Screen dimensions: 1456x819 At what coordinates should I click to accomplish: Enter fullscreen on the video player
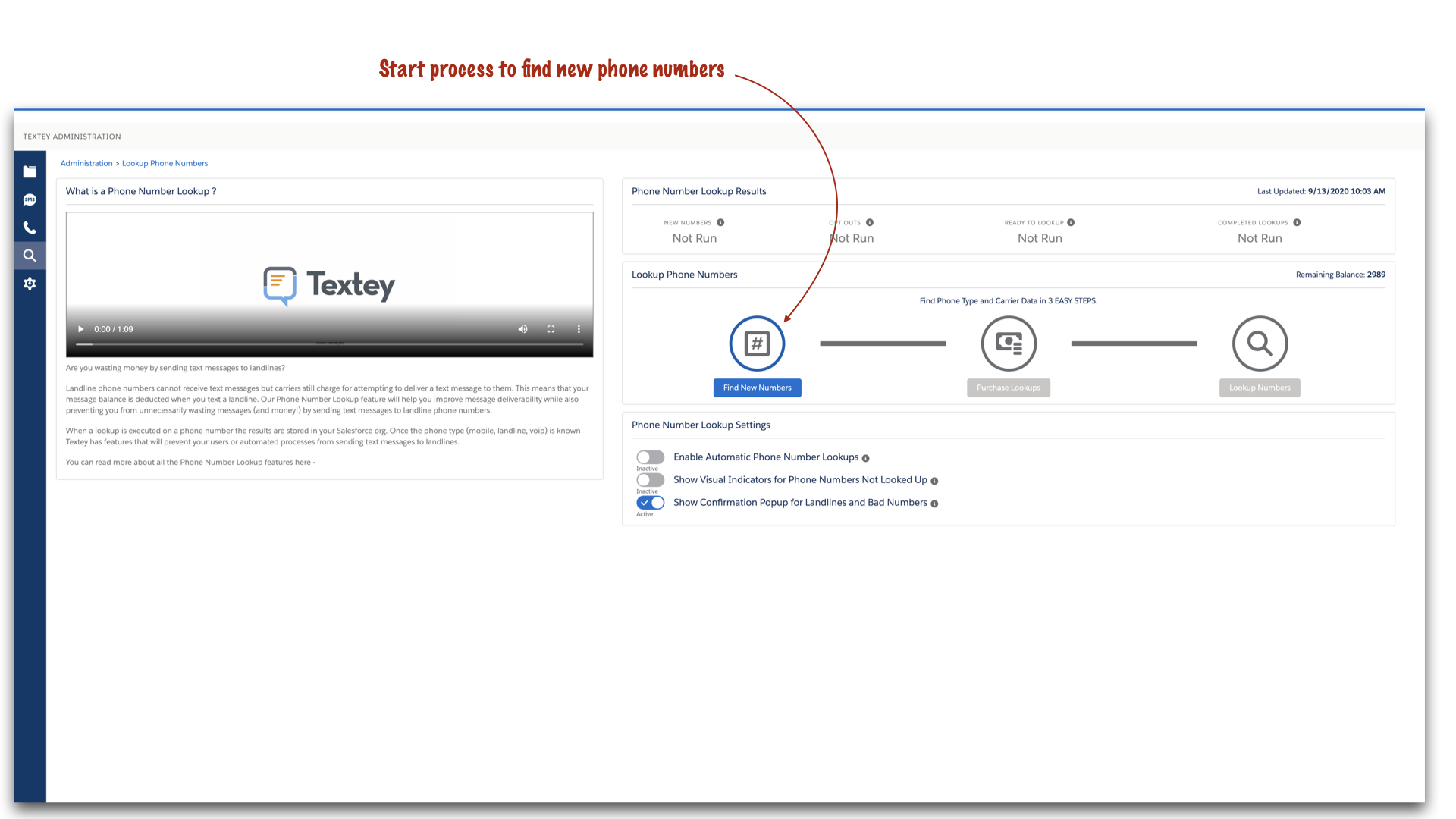pos(551,329)
